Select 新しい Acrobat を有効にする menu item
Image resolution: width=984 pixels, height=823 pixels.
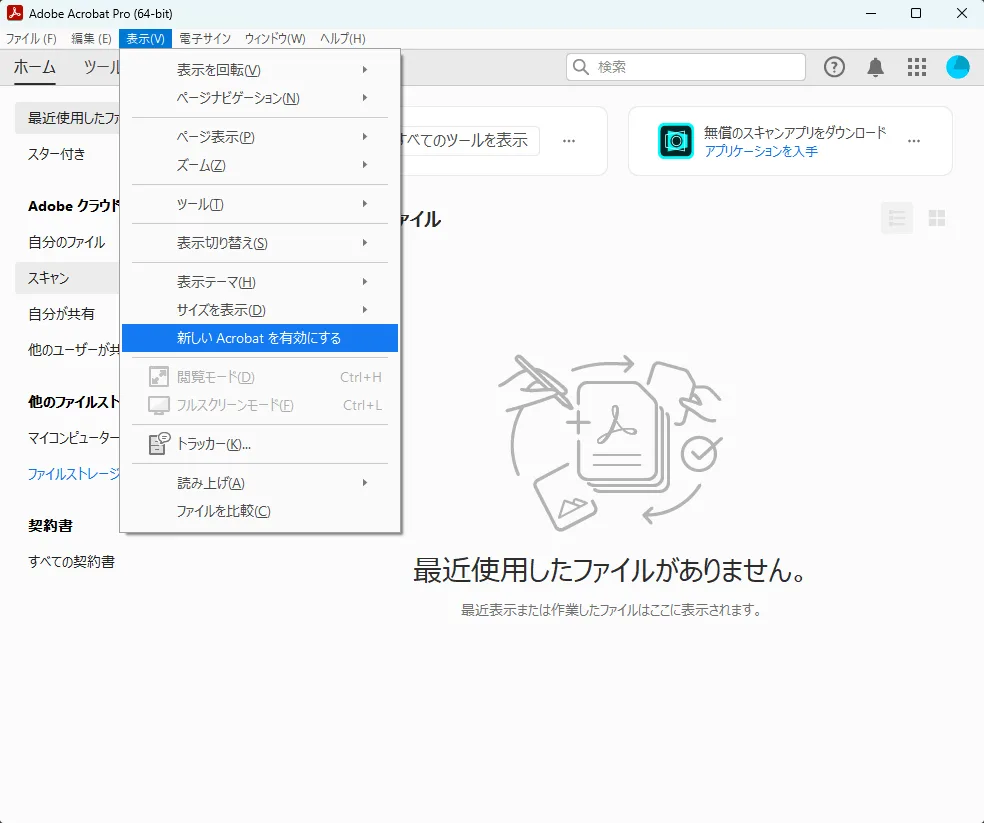click(260, 338)
